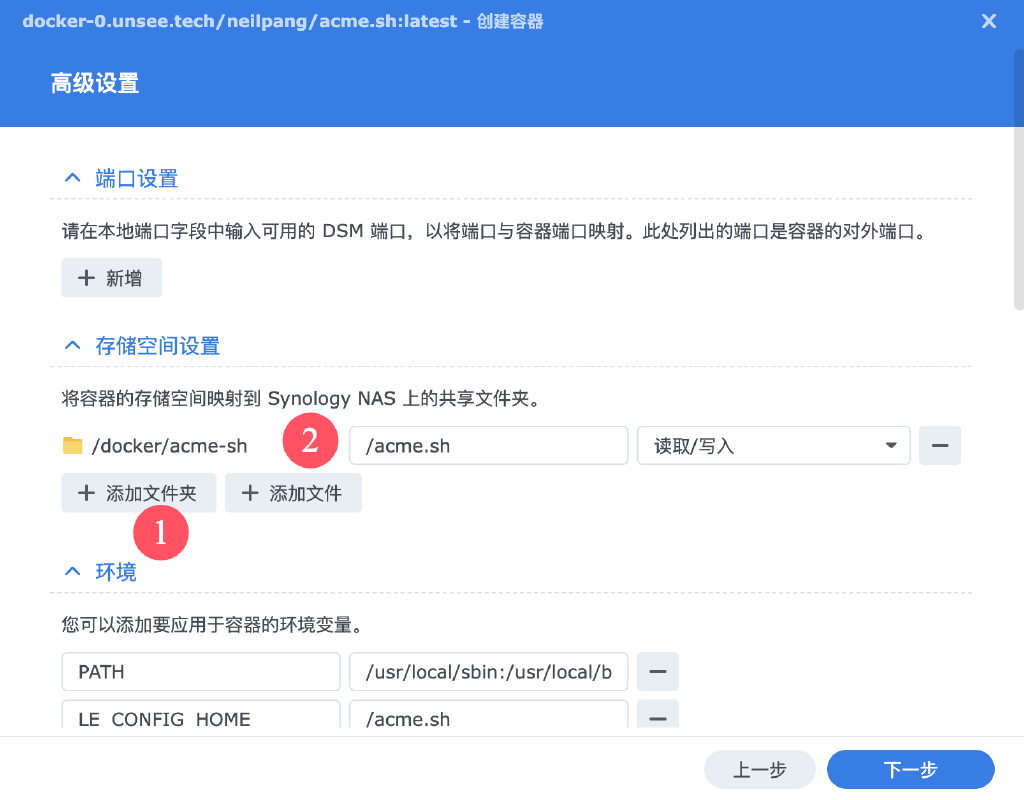Viewport: 1024px width, 800px height.
Task: Click the plus icon on 添加文件夹
Action: (x=85, y=492)
